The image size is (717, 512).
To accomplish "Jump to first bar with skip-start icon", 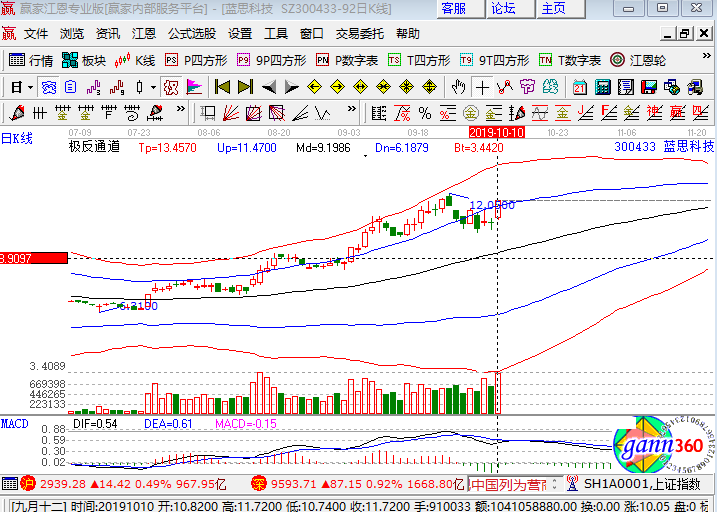I will (x=222, y=87).
